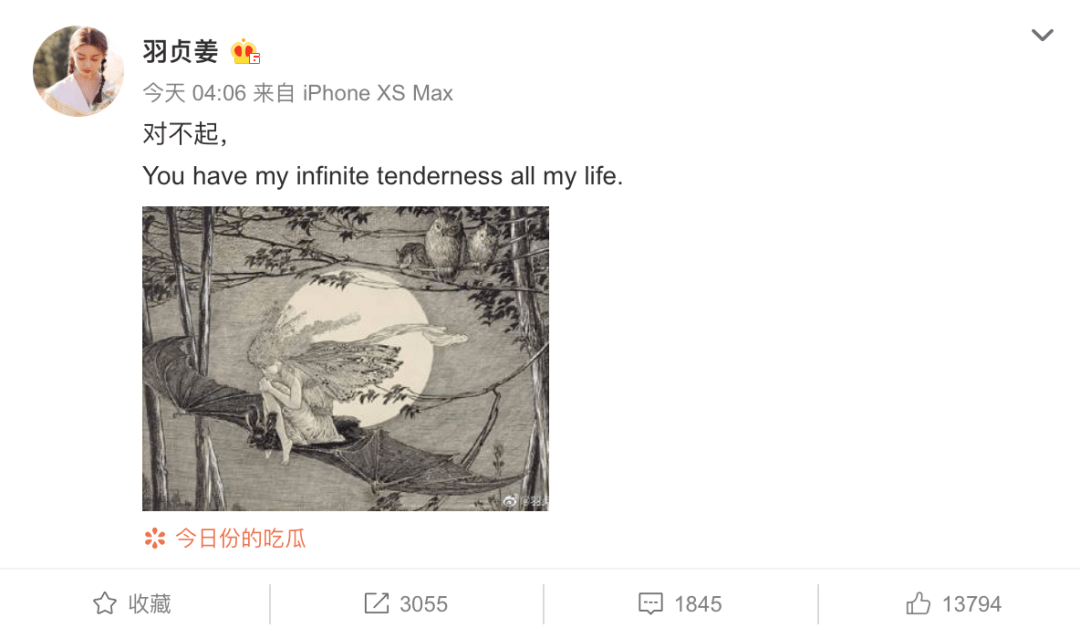Visit the 羽贞姜 username profile link
1080x628 pixels.
pyautogui.click(x=180, y=52)
